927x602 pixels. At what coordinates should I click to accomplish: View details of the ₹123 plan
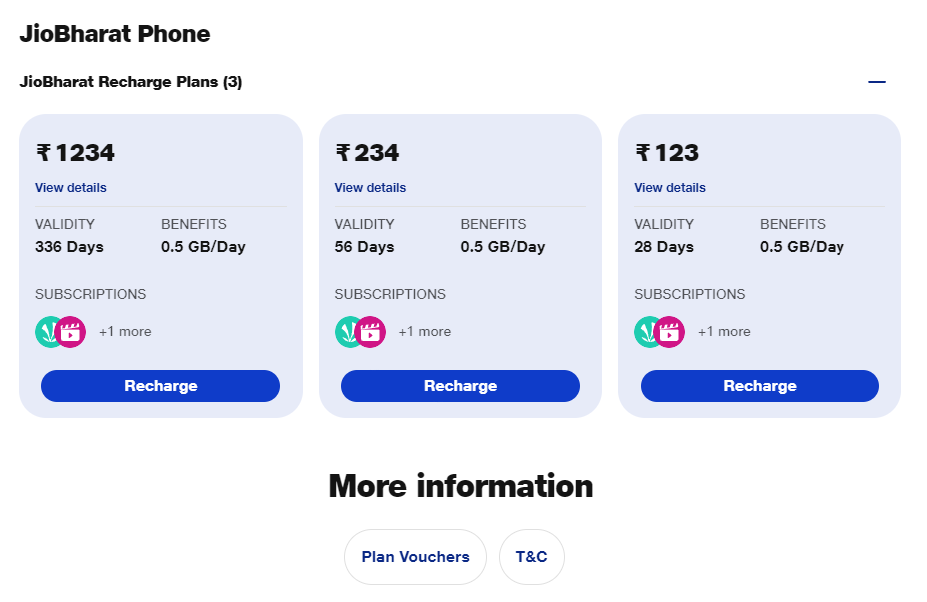point(670,187)
